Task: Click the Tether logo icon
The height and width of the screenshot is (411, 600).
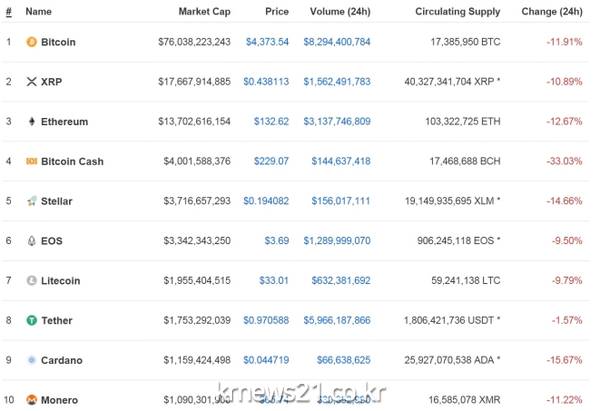Action: [32, 320]
